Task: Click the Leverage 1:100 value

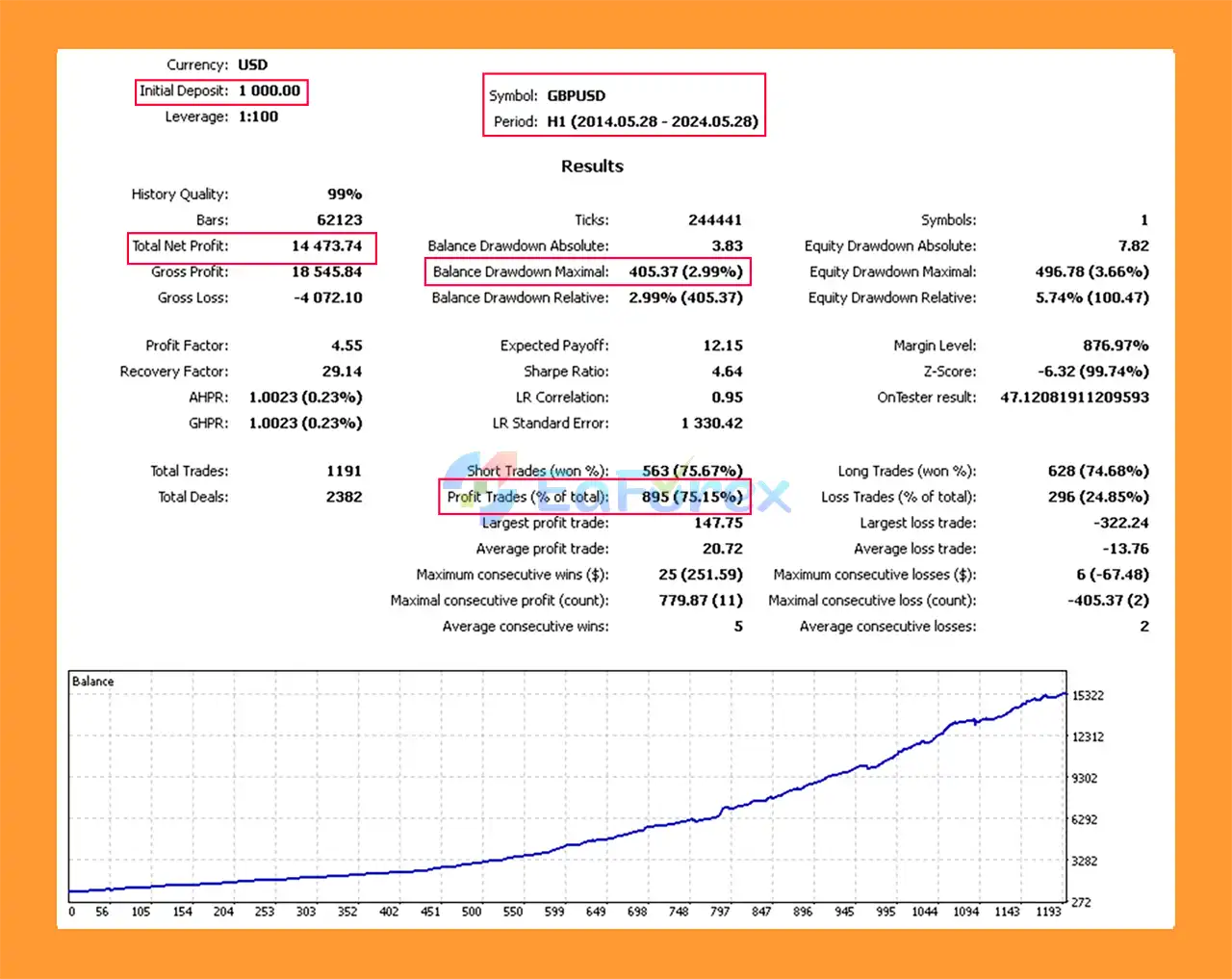Action: pyautogui.click(x=258, y=116)
